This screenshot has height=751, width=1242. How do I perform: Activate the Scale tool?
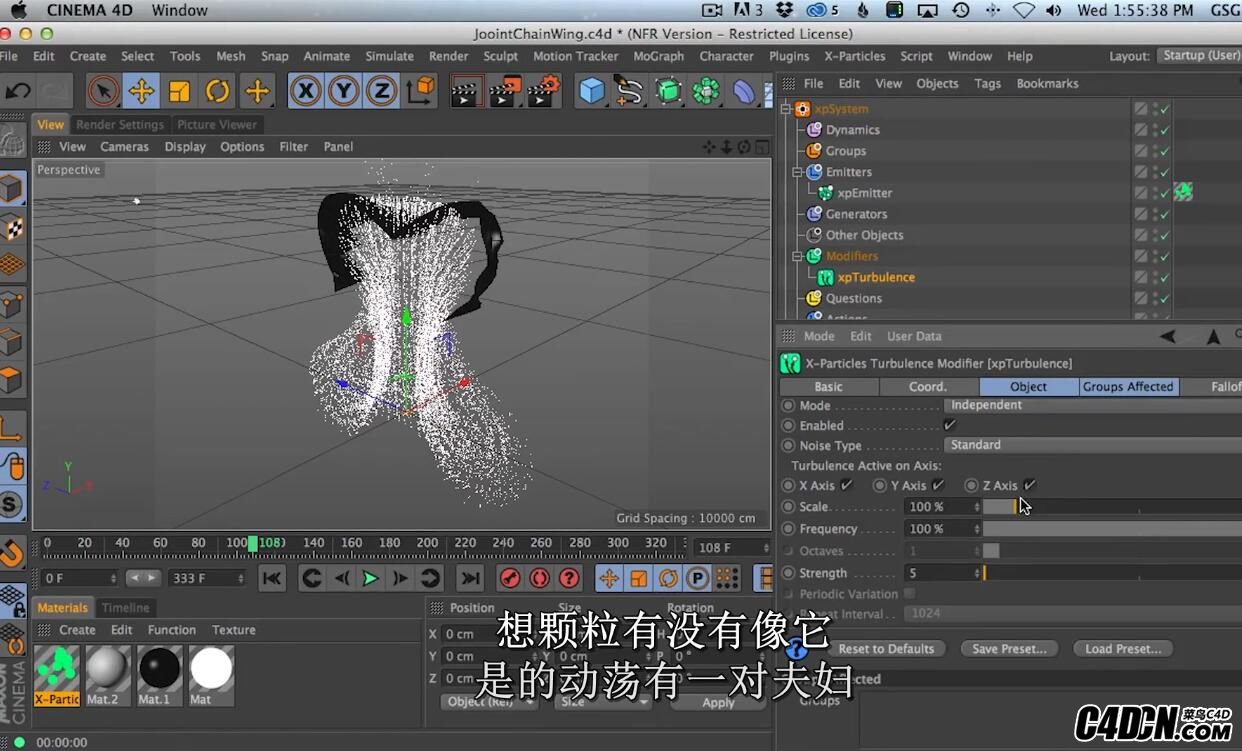click(180, 92)
